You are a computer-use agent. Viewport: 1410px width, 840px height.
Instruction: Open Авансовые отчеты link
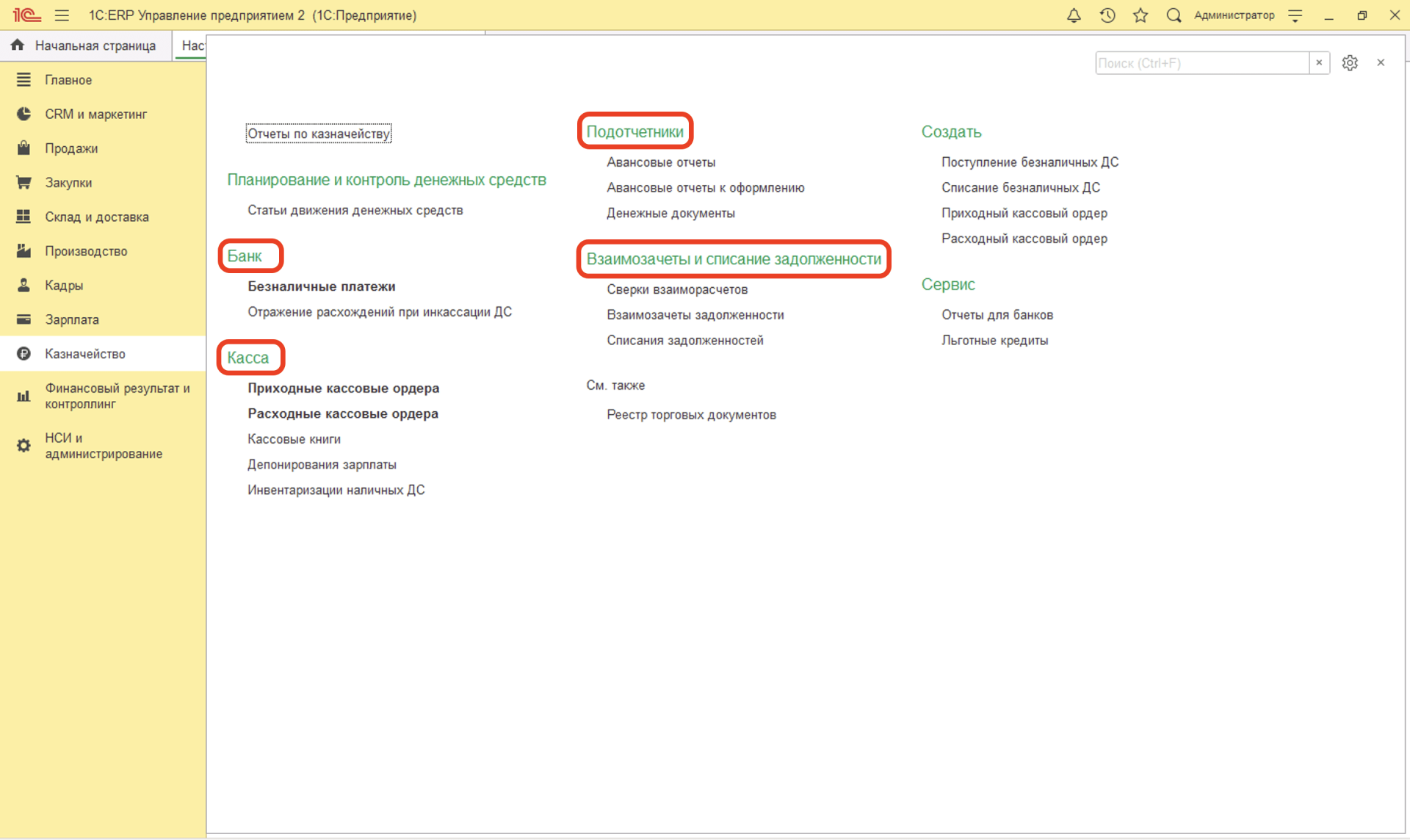660,162
